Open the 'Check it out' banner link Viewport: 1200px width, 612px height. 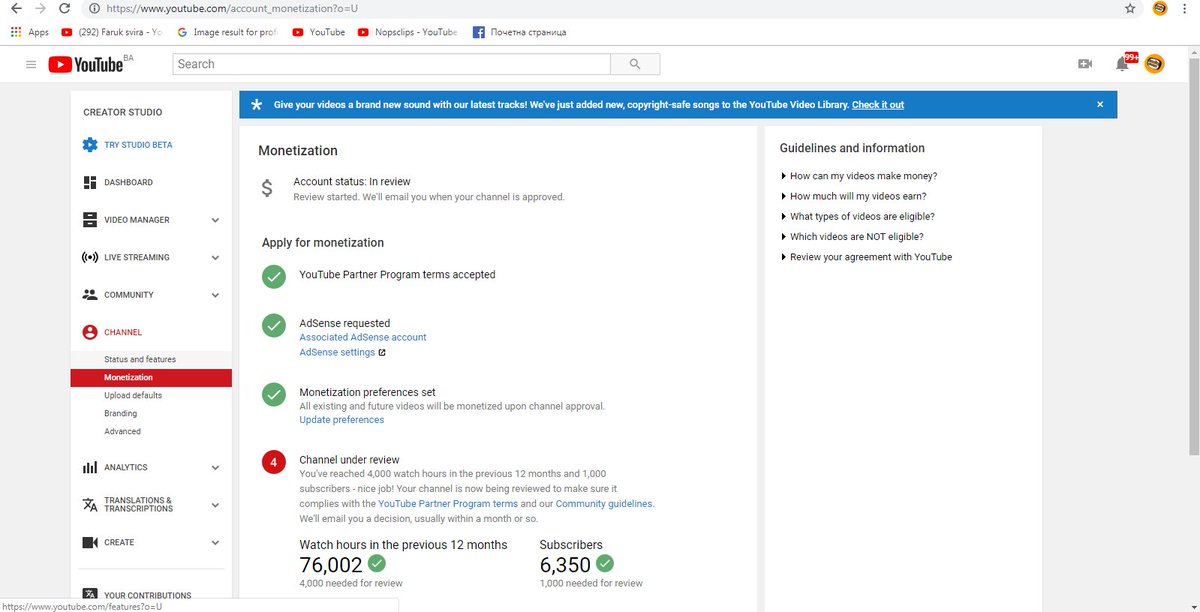point(878,104)
